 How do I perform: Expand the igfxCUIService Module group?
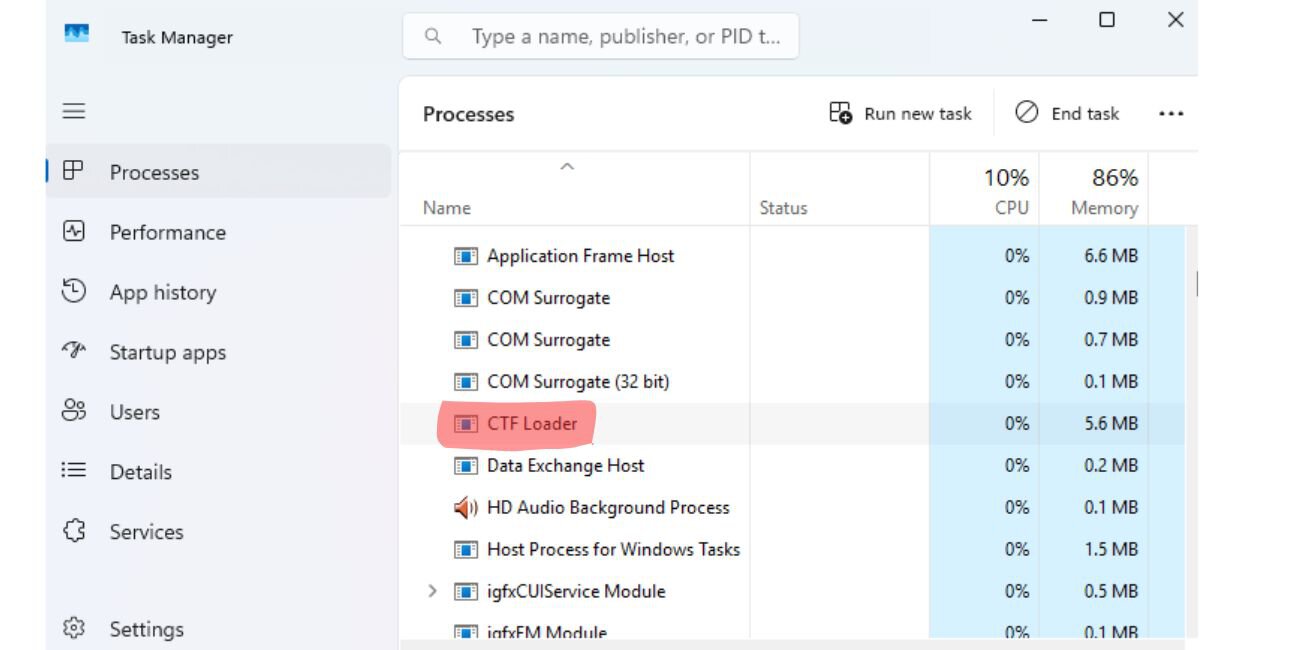[432, 591]
